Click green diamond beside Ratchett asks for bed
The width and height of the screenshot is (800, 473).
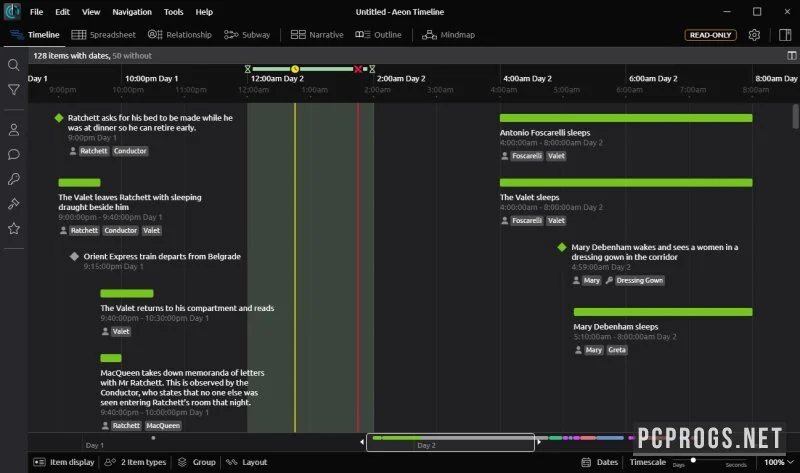pyautogui.click(x=59, y=118)
